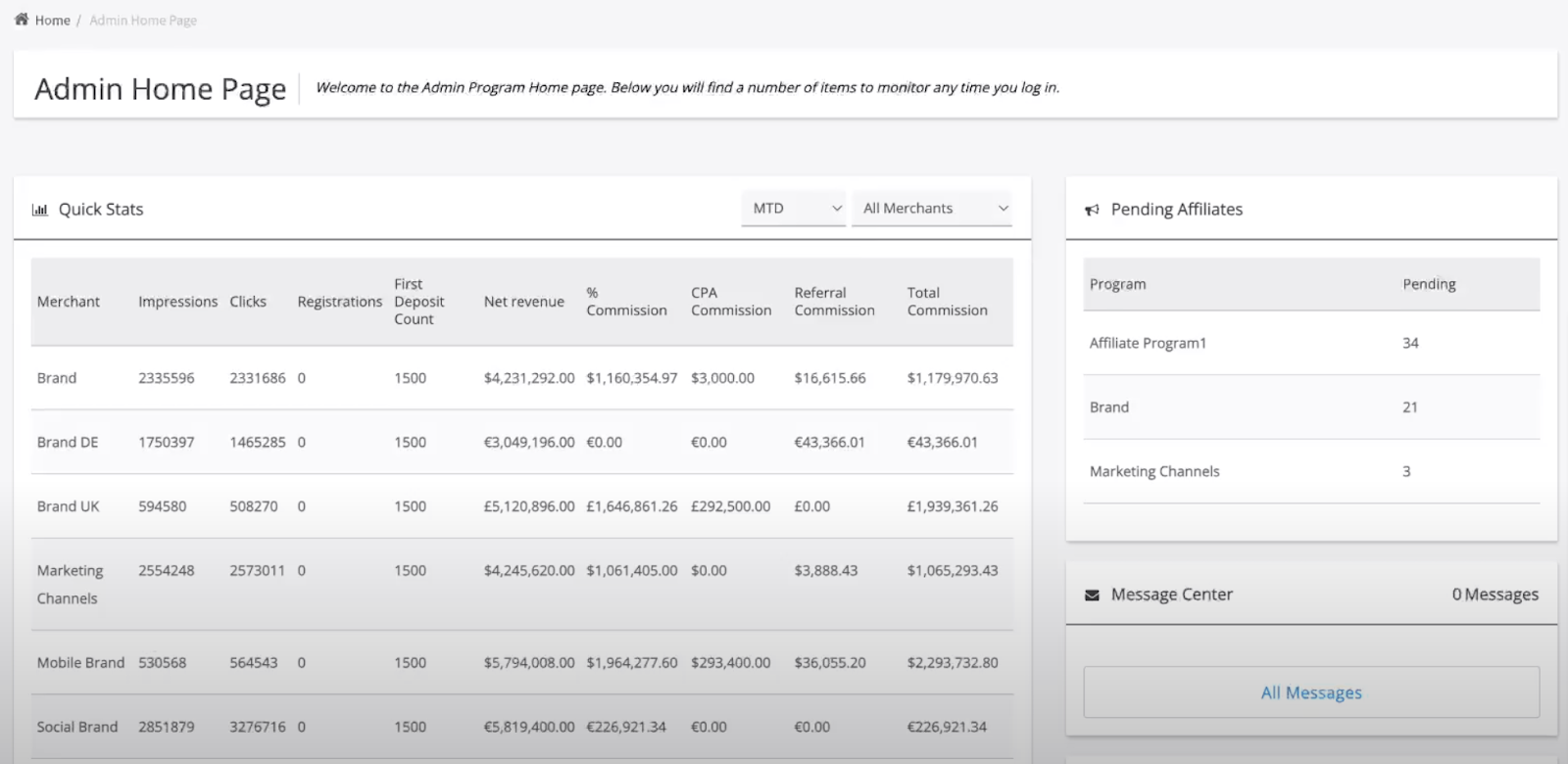
Task: Open the MTD date range dropdown
Action: [794, 209]
